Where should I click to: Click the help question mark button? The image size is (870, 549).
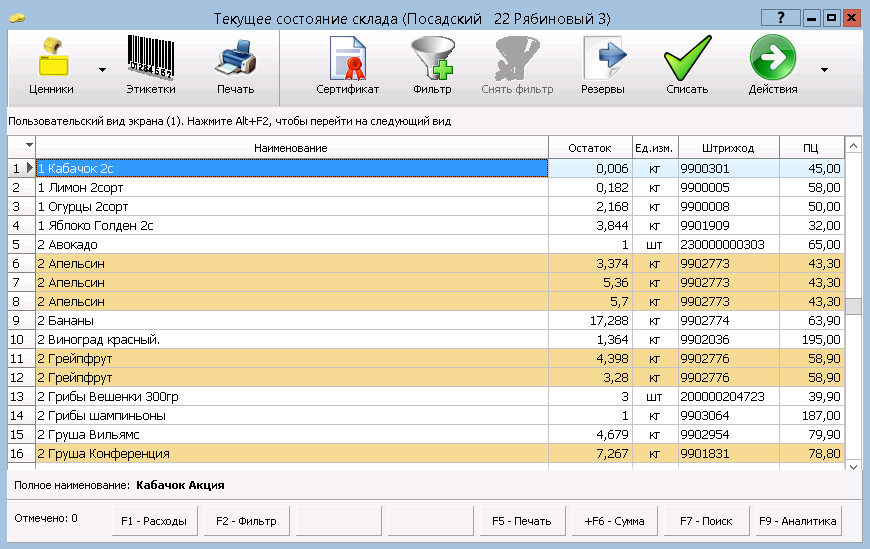781,18
